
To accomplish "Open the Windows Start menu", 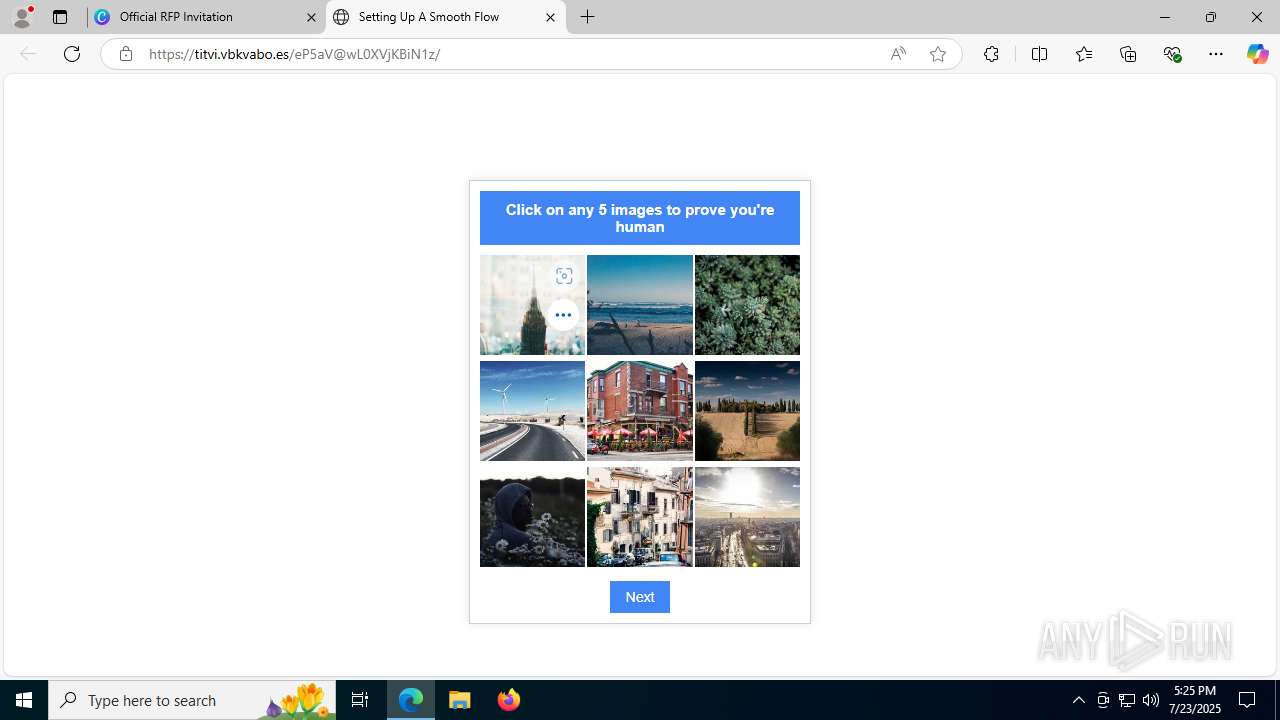I will (24, 700).
